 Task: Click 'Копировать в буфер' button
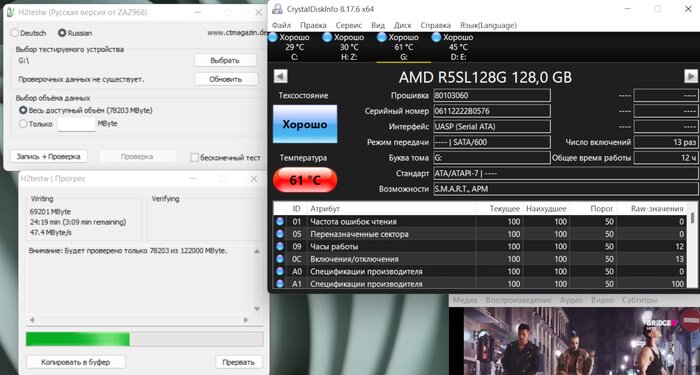coord(75,362)
